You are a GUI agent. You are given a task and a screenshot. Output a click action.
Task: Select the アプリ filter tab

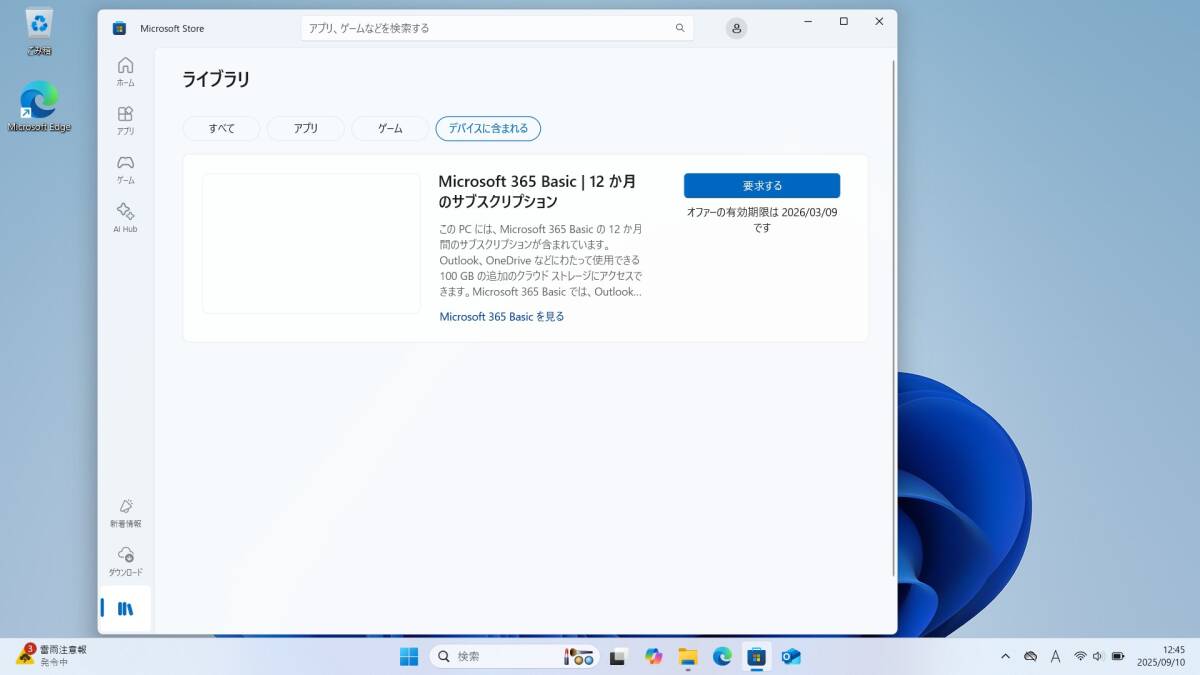pos(306,128)
